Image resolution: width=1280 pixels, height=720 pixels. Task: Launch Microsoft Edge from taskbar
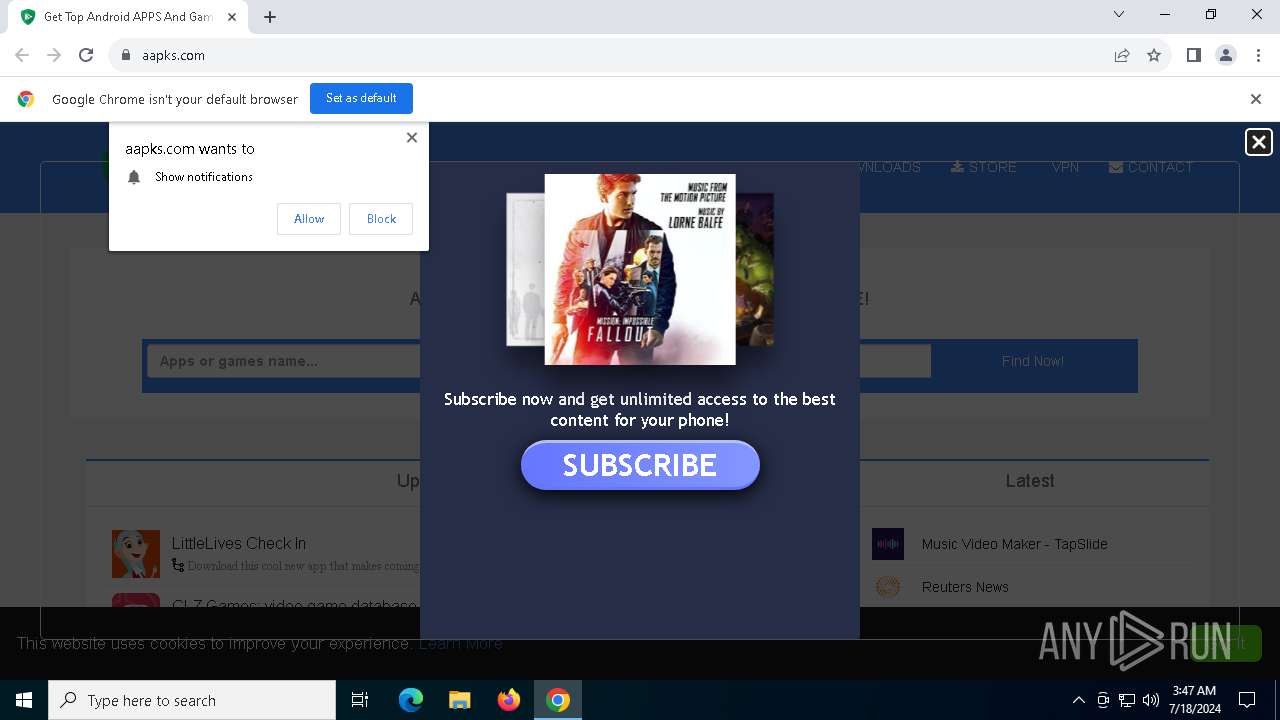tap(411, 700)
